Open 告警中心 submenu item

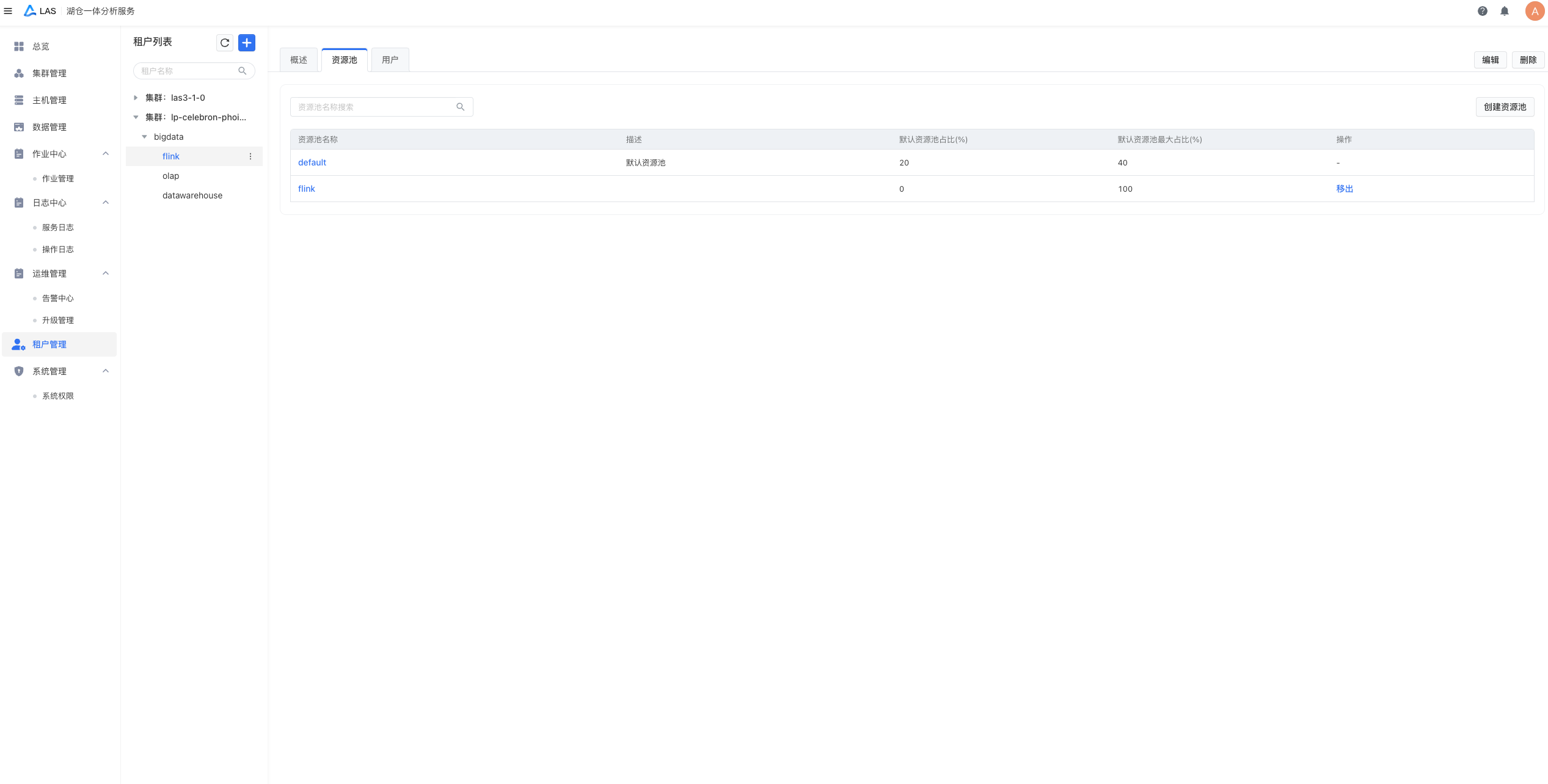[59, 298]
